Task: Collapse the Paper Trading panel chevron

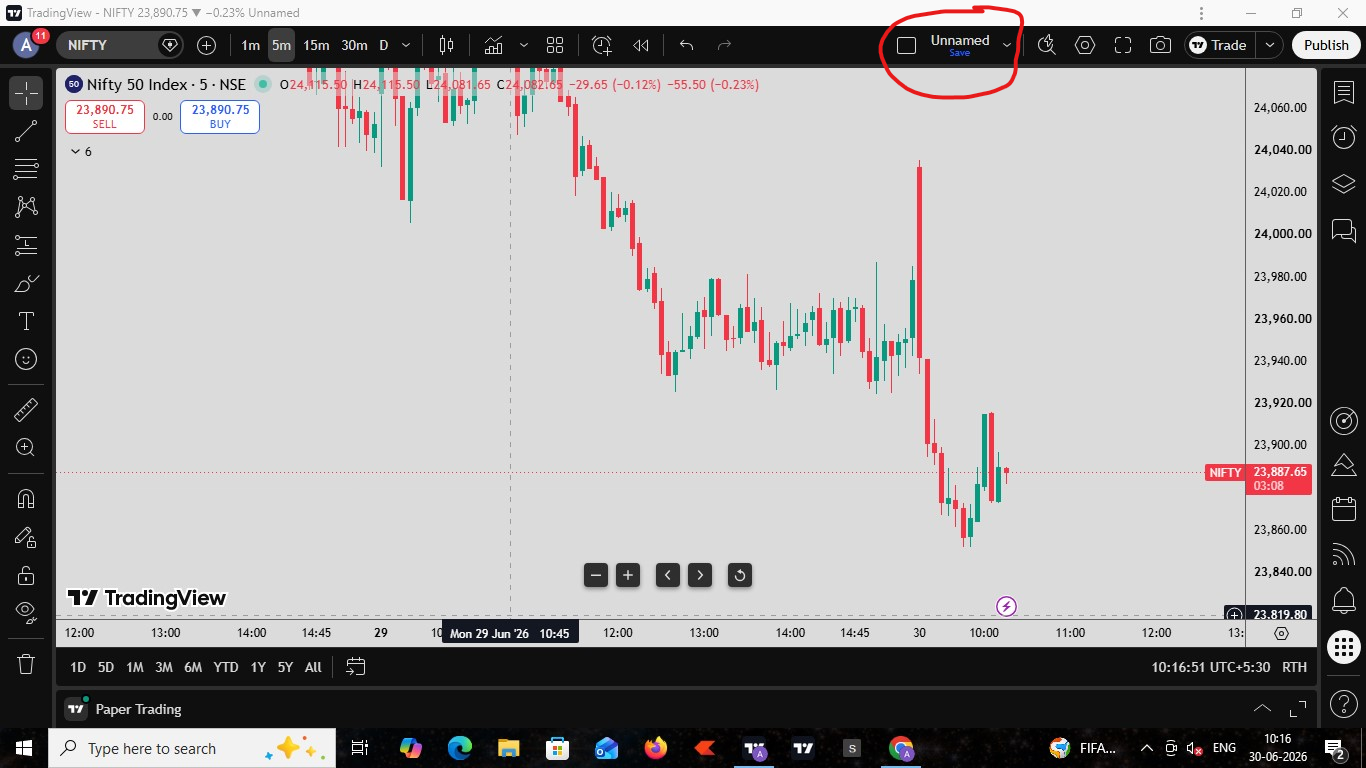Action: click(1262, 709)
